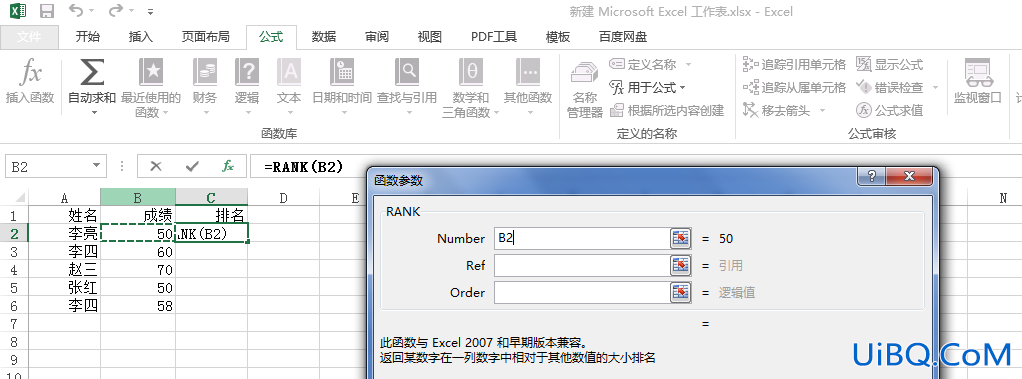Viewport: 1022px width, 379px height.
Task: Open Customize Quick Access Toolbar dropdown
Action: click(x=151, y=12)
